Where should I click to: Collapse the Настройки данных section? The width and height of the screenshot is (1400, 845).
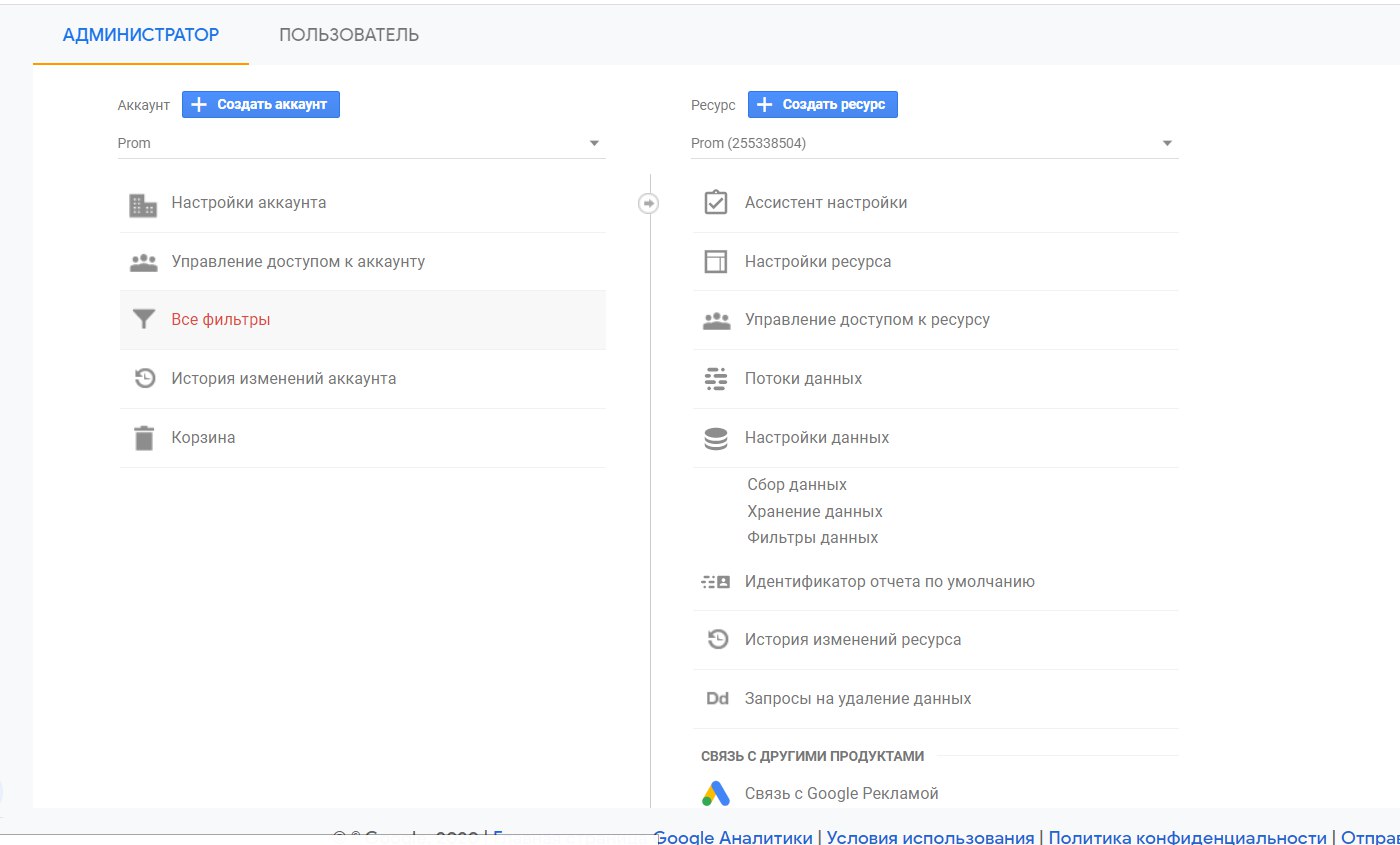point(935,438)
